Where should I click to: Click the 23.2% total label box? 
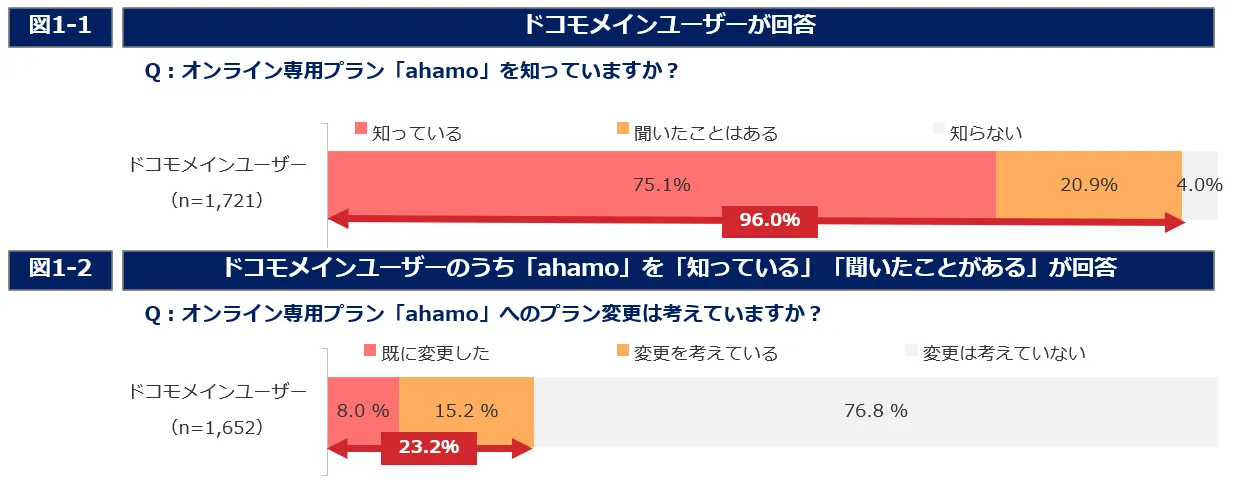coord(429,447)
